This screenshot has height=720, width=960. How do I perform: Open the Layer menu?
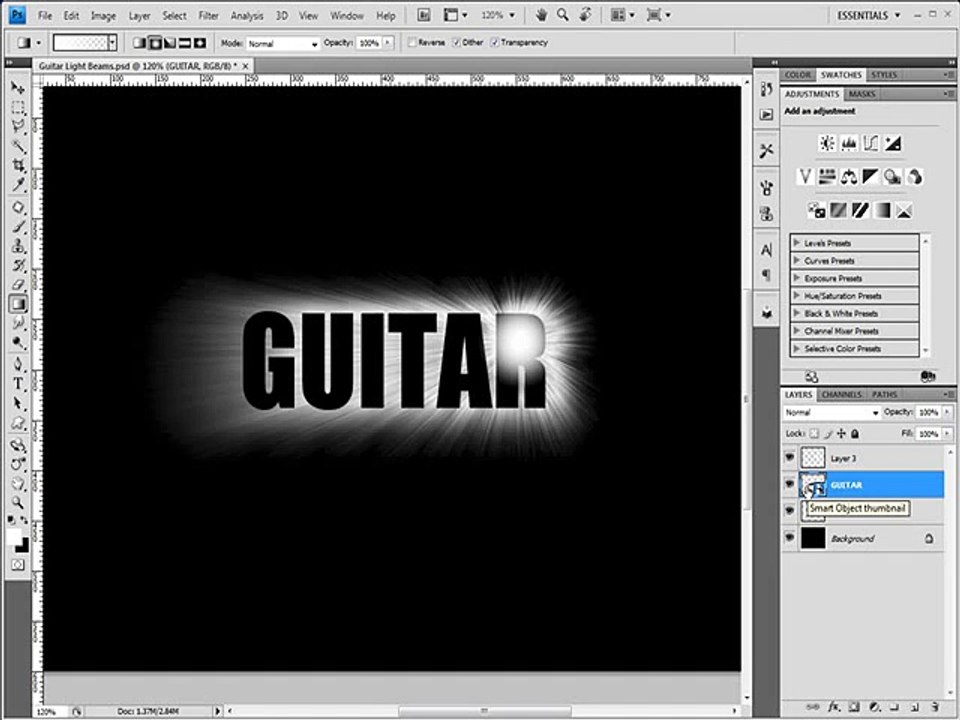click(x=139, y=16)
